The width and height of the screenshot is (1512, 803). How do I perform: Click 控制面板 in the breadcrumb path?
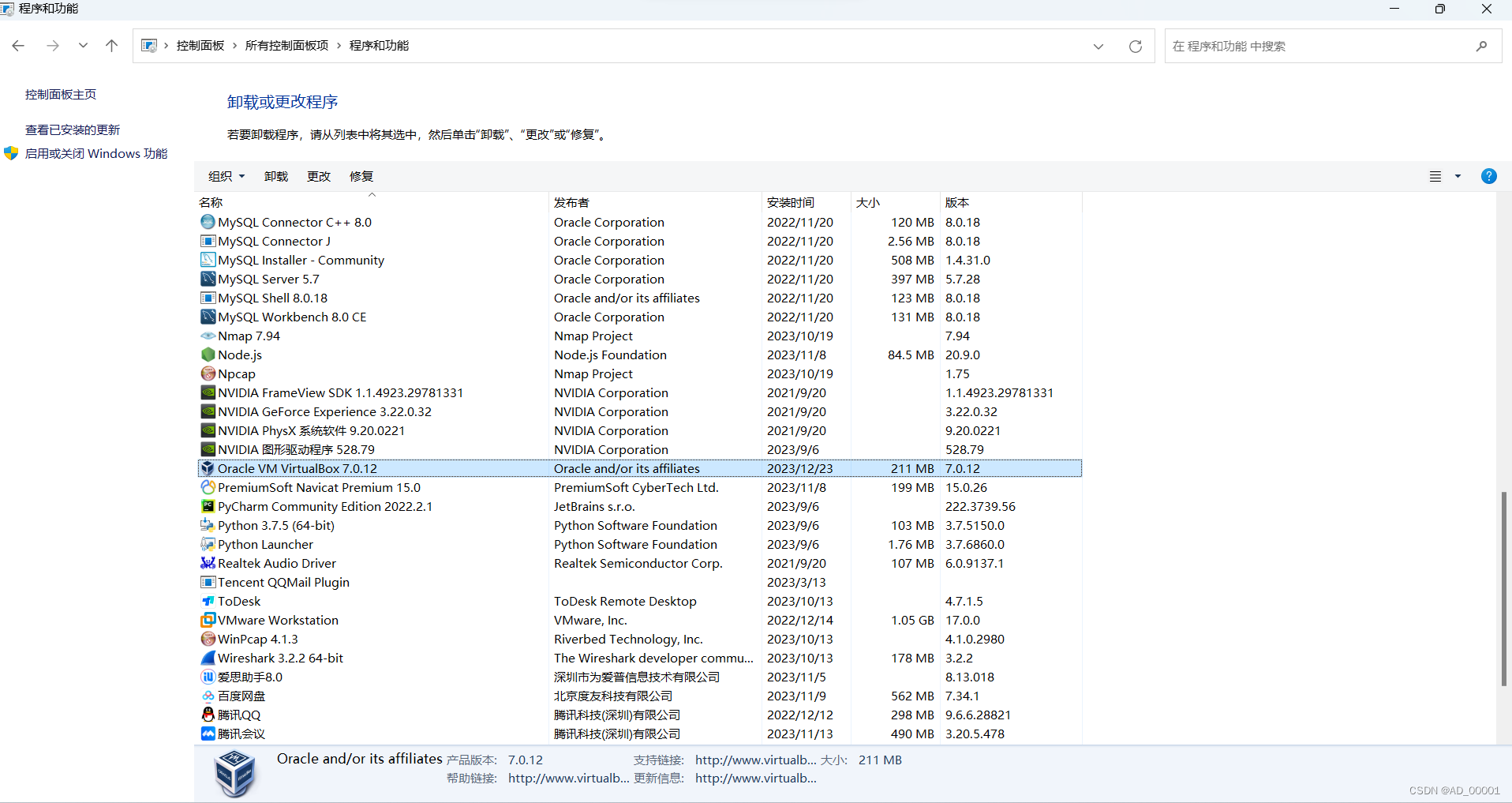coord(200,46)
